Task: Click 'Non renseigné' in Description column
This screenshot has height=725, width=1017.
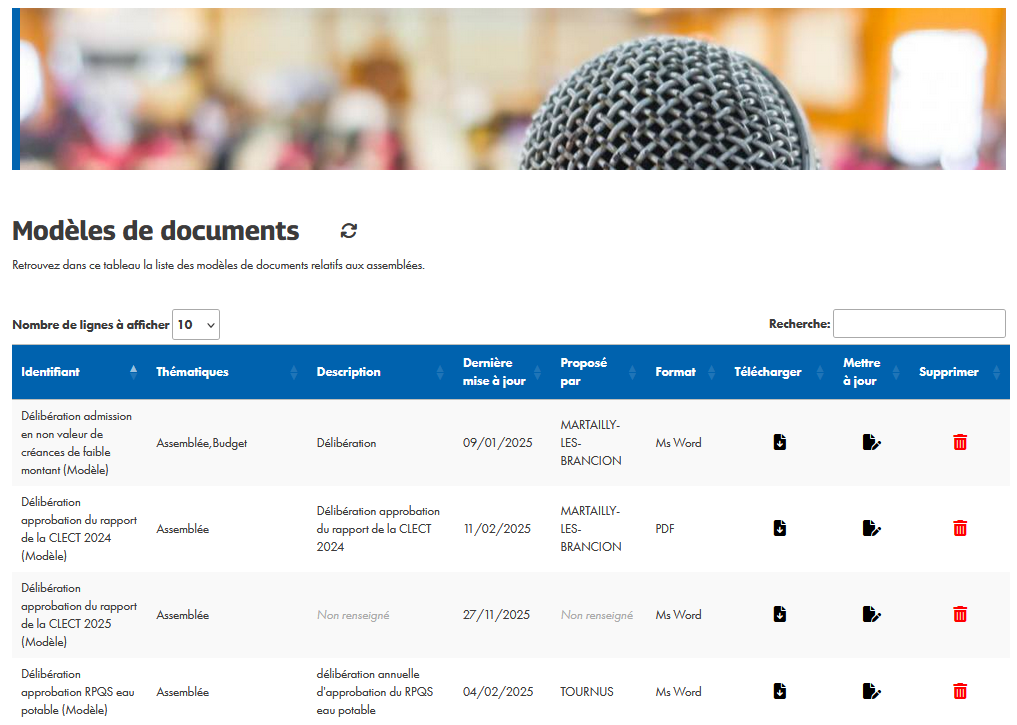Action: point(353,615)
